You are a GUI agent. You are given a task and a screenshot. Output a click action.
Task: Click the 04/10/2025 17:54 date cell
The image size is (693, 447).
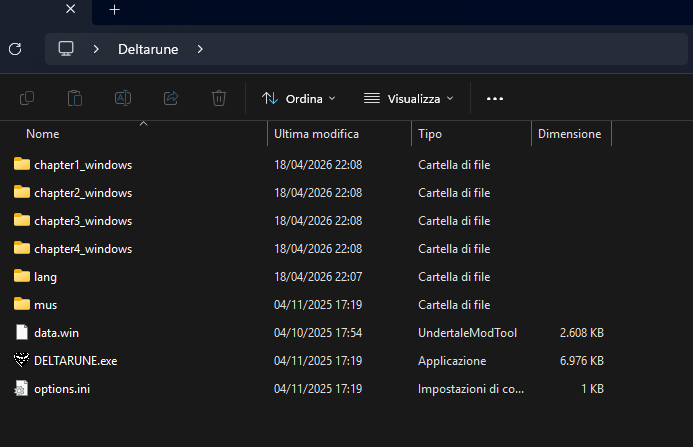tap(318, 332)
